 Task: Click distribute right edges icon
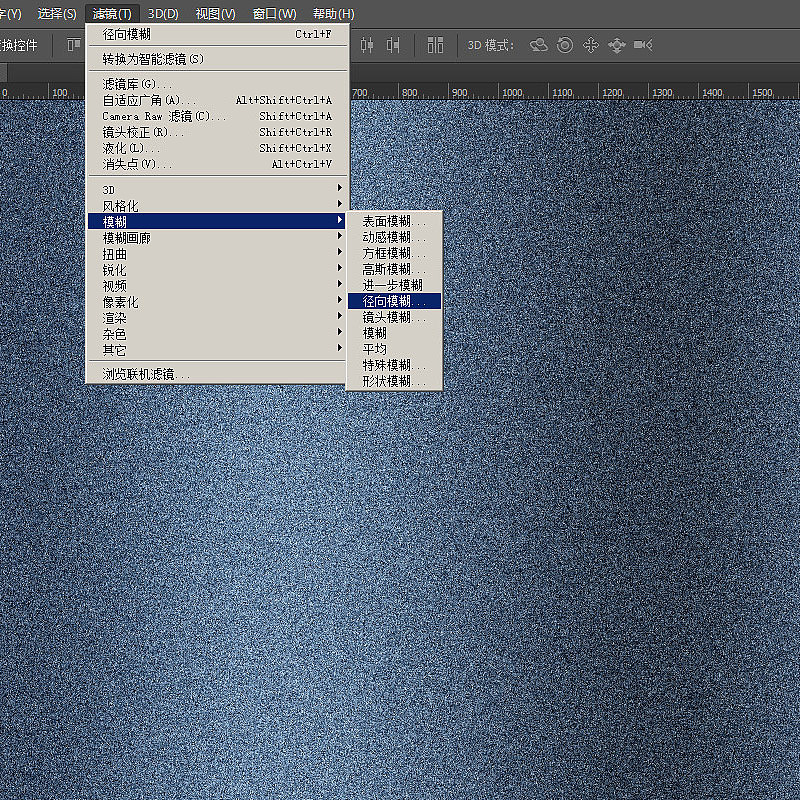click(393, 45)
